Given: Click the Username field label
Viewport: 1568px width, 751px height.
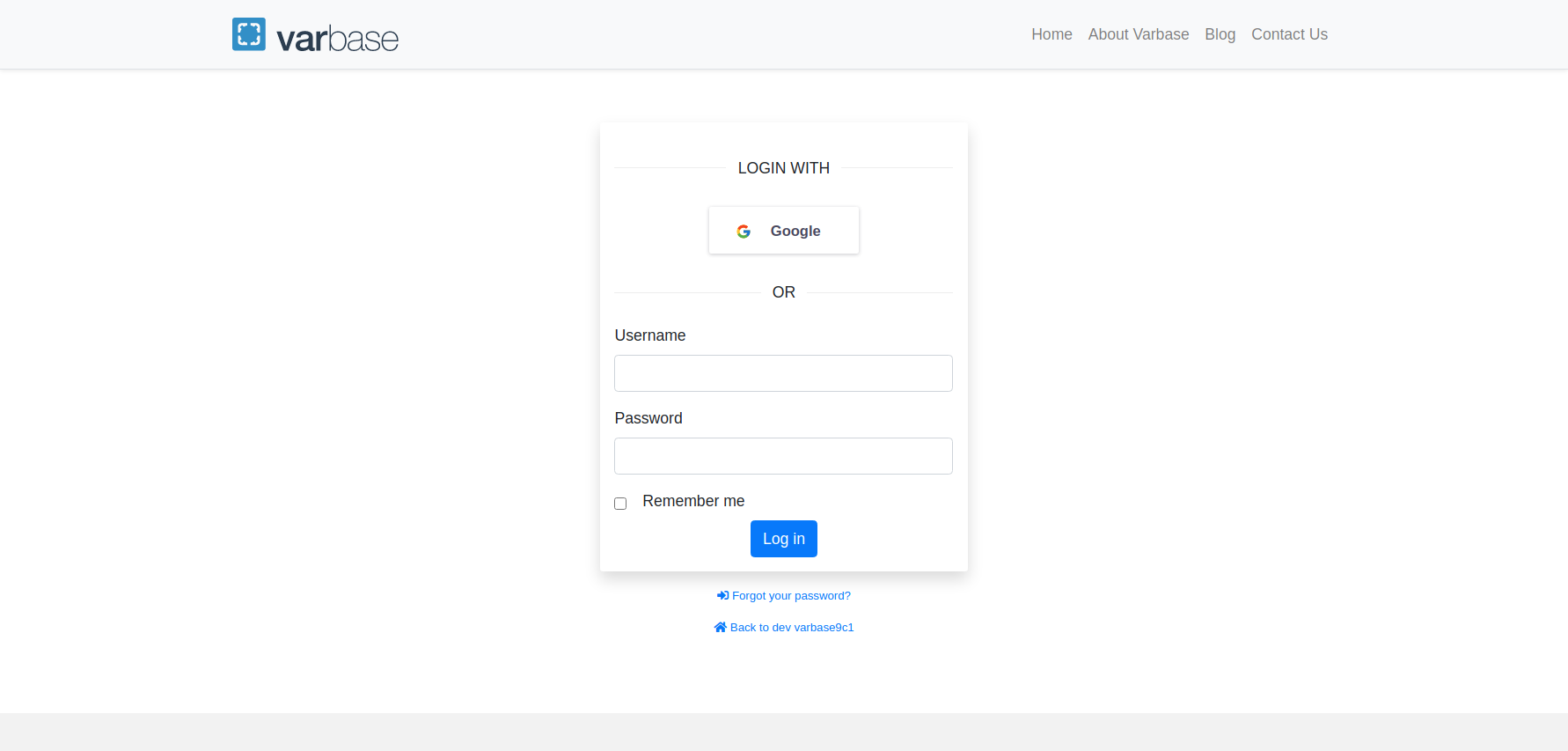Looking at the screenshot, I should 649,335.
